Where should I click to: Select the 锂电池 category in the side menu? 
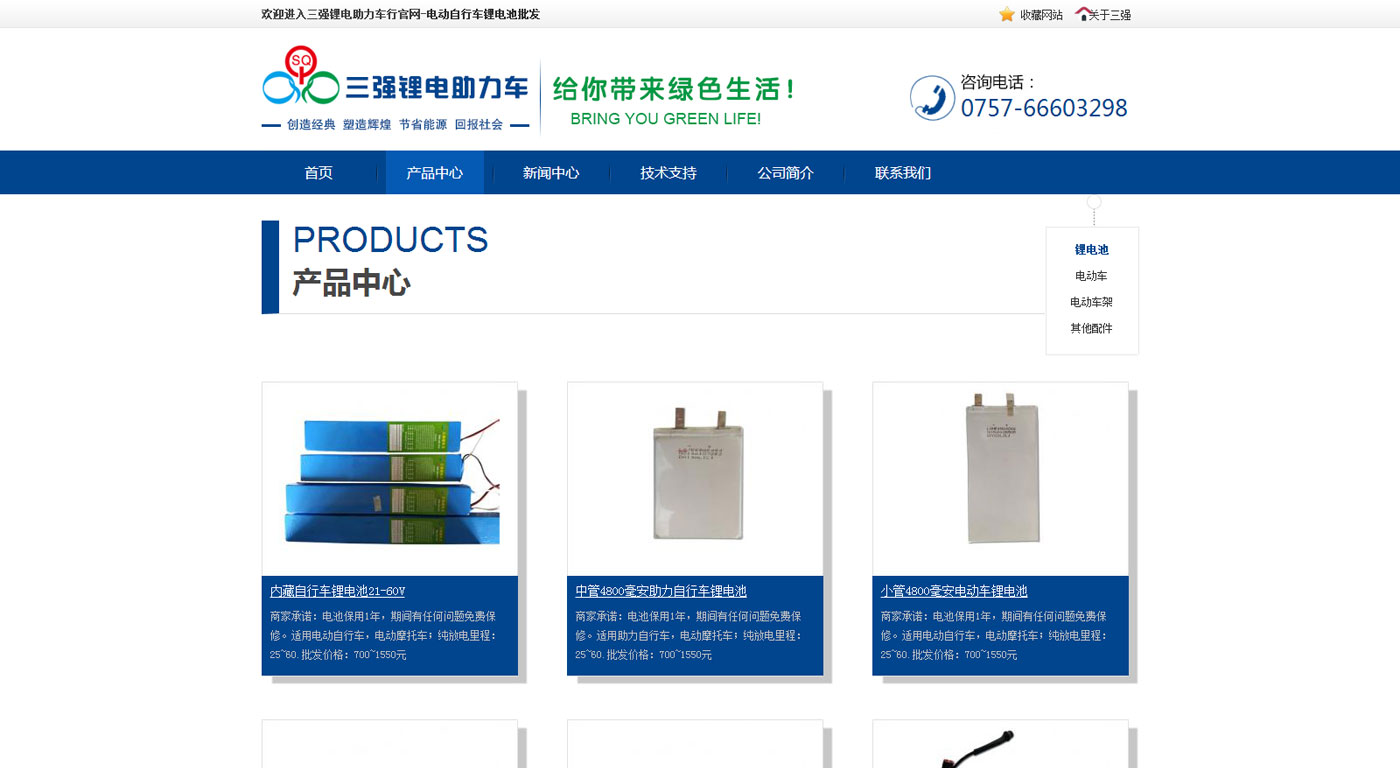(1092, 250)
